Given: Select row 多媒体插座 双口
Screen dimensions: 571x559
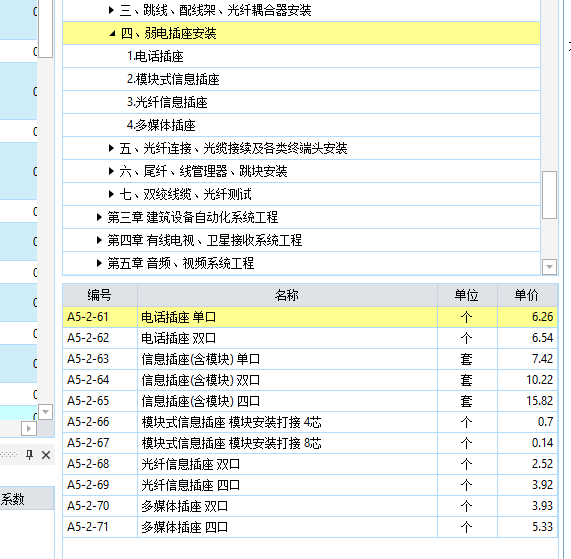Looking at the screenshot, I should pos(310,506).
